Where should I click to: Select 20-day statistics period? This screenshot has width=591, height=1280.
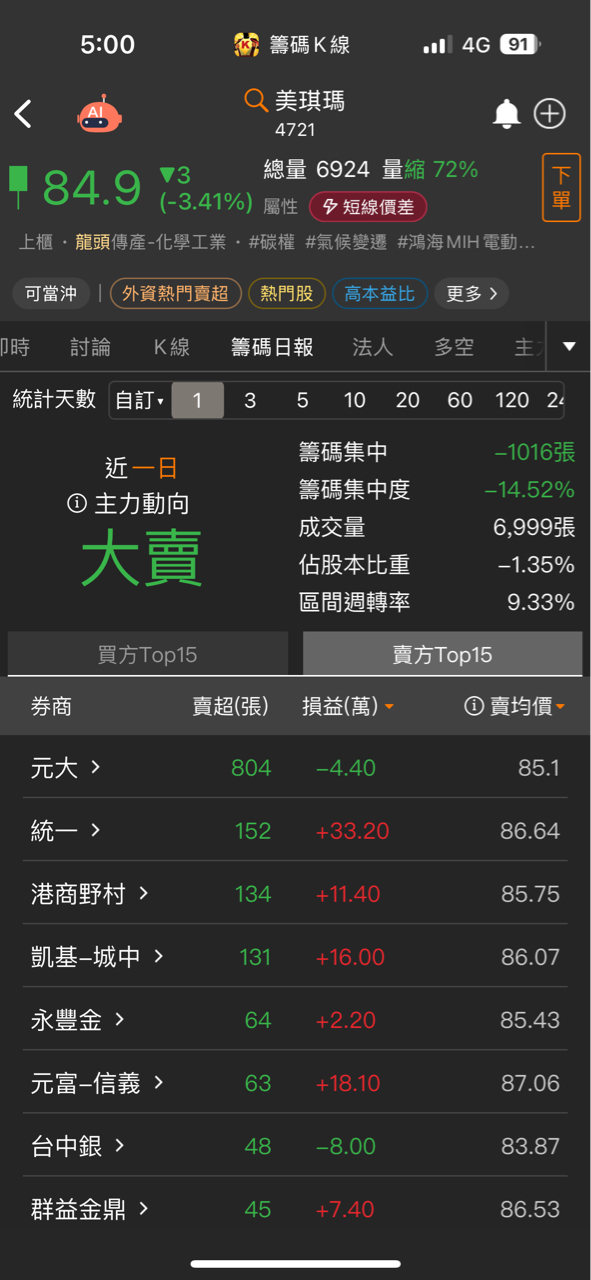[407, 401]
